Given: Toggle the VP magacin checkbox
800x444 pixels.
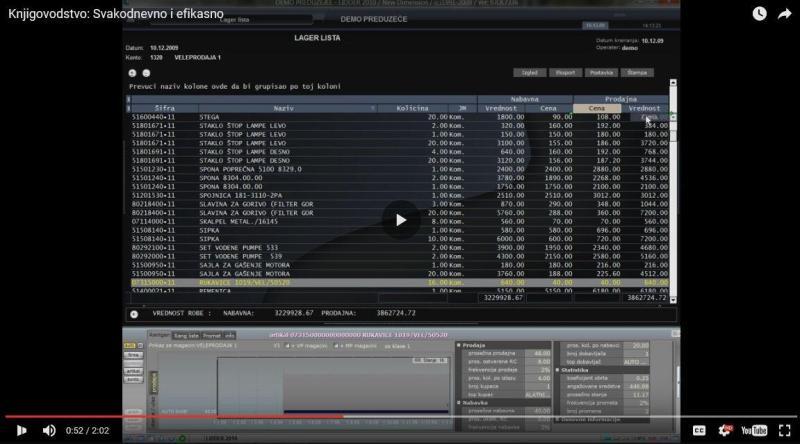Looking at the screenshot, I should [x=287, y=346].
